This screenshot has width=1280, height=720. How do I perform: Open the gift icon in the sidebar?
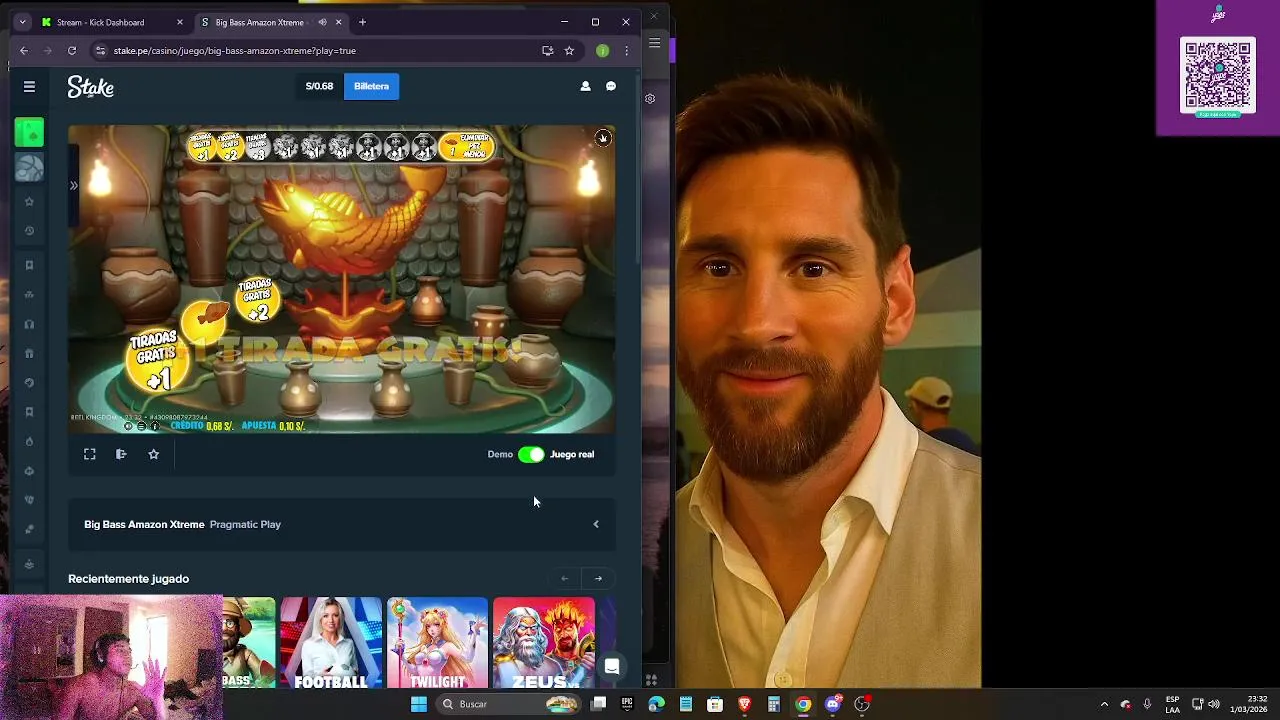29,353
